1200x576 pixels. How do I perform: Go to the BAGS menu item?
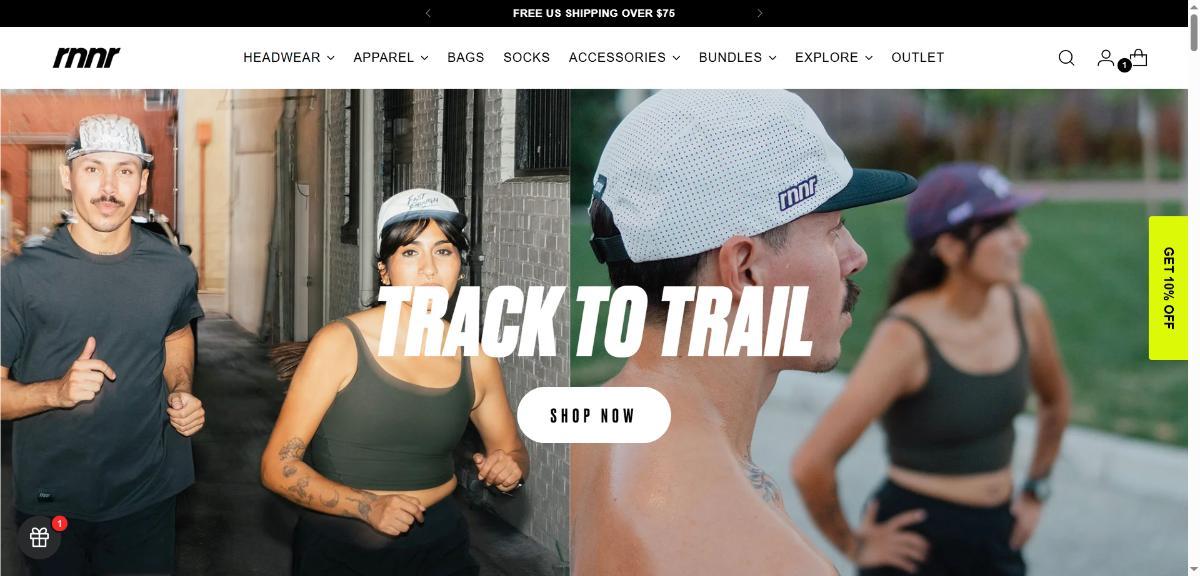pos(466,57)
